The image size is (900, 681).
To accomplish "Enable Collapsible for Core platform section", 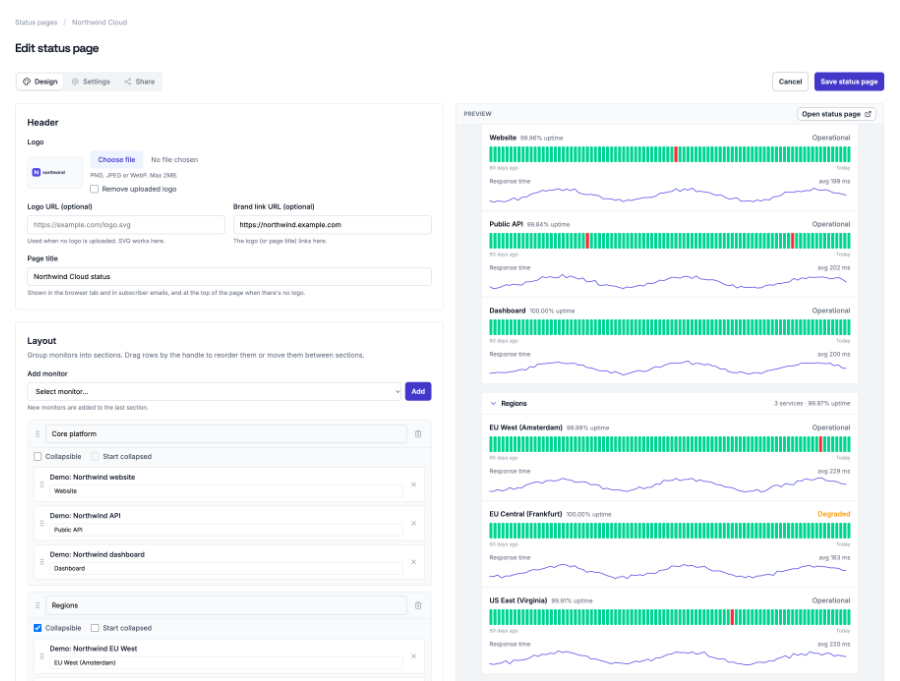I will point(38,456).
